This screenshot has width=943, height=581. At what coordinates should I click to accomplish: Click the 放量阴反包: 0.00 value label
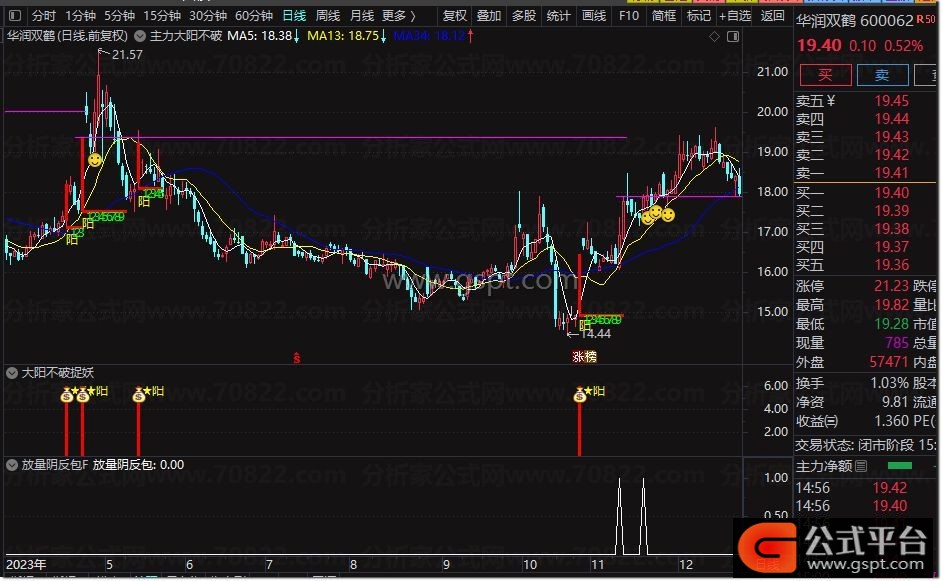point(138,465)
